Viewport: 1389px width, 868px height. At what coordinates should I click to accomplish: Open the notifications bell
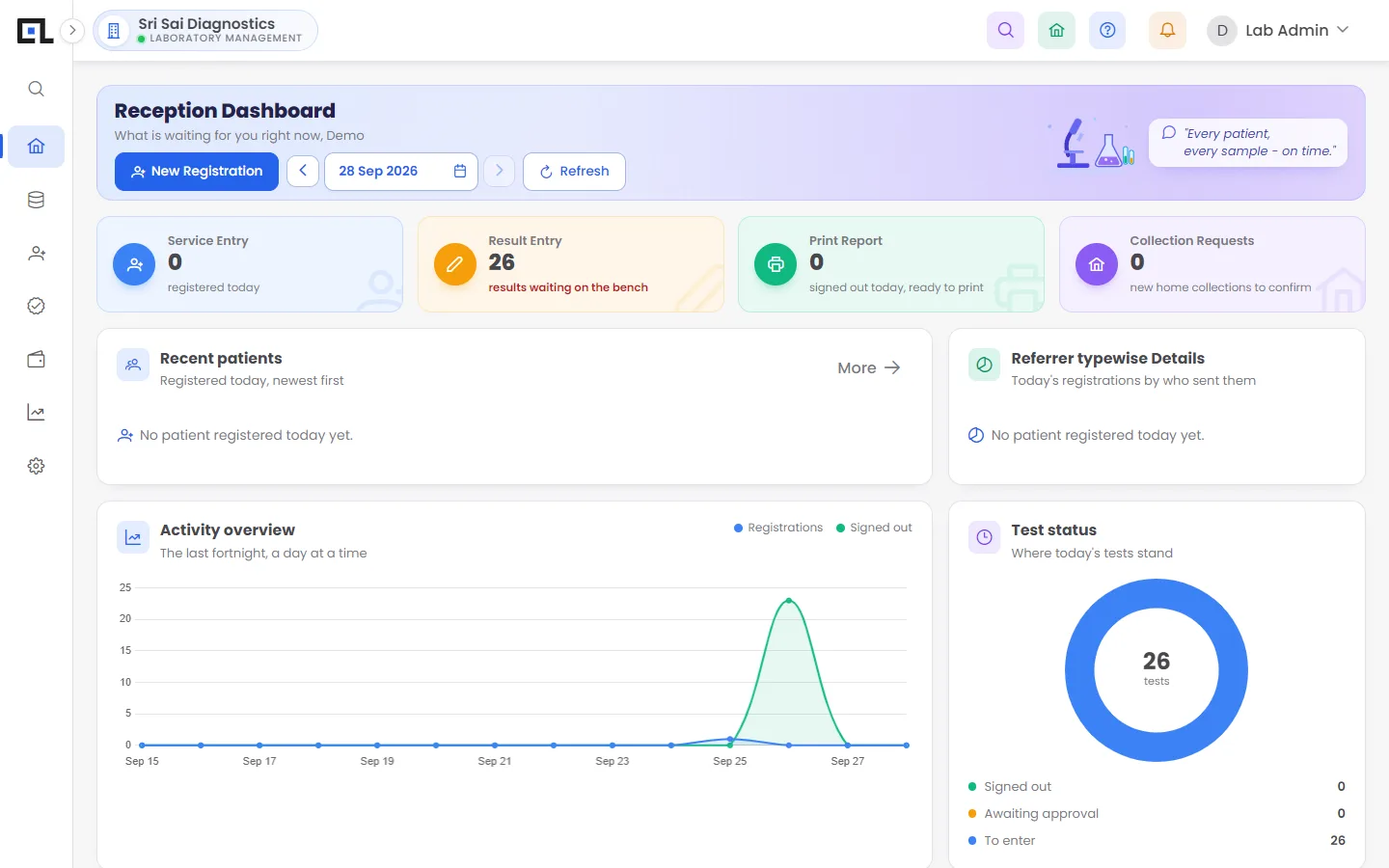point(1167,30)
